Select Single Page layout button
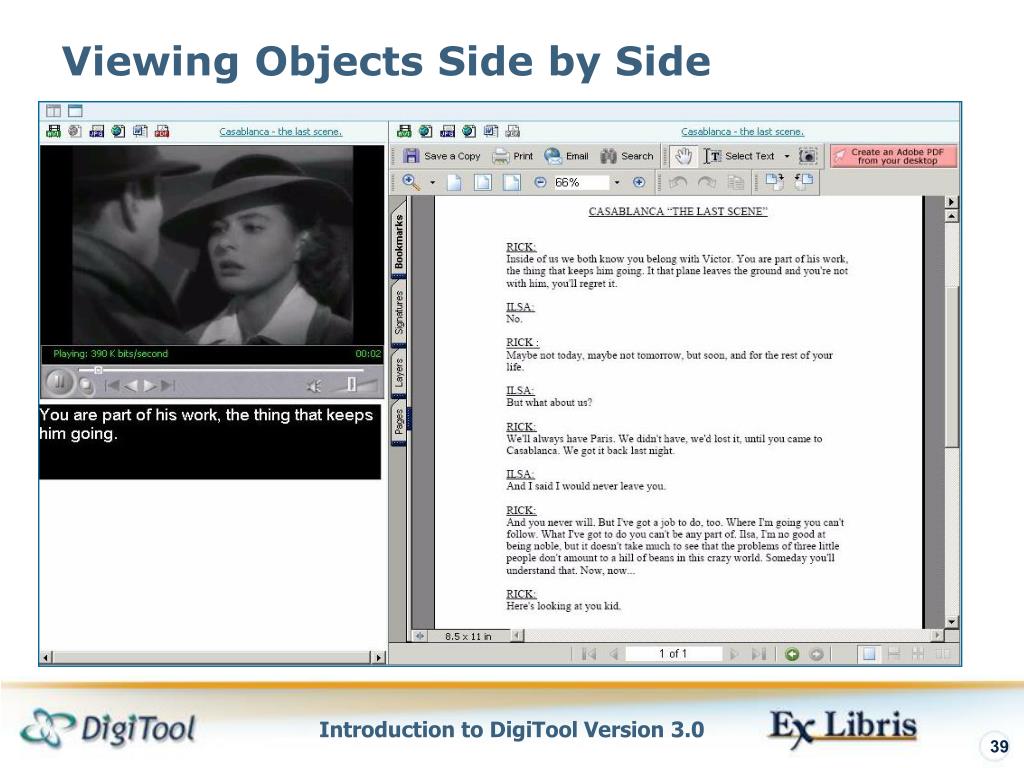This screenshot has width=1024, height=768. tap(869, 654)
